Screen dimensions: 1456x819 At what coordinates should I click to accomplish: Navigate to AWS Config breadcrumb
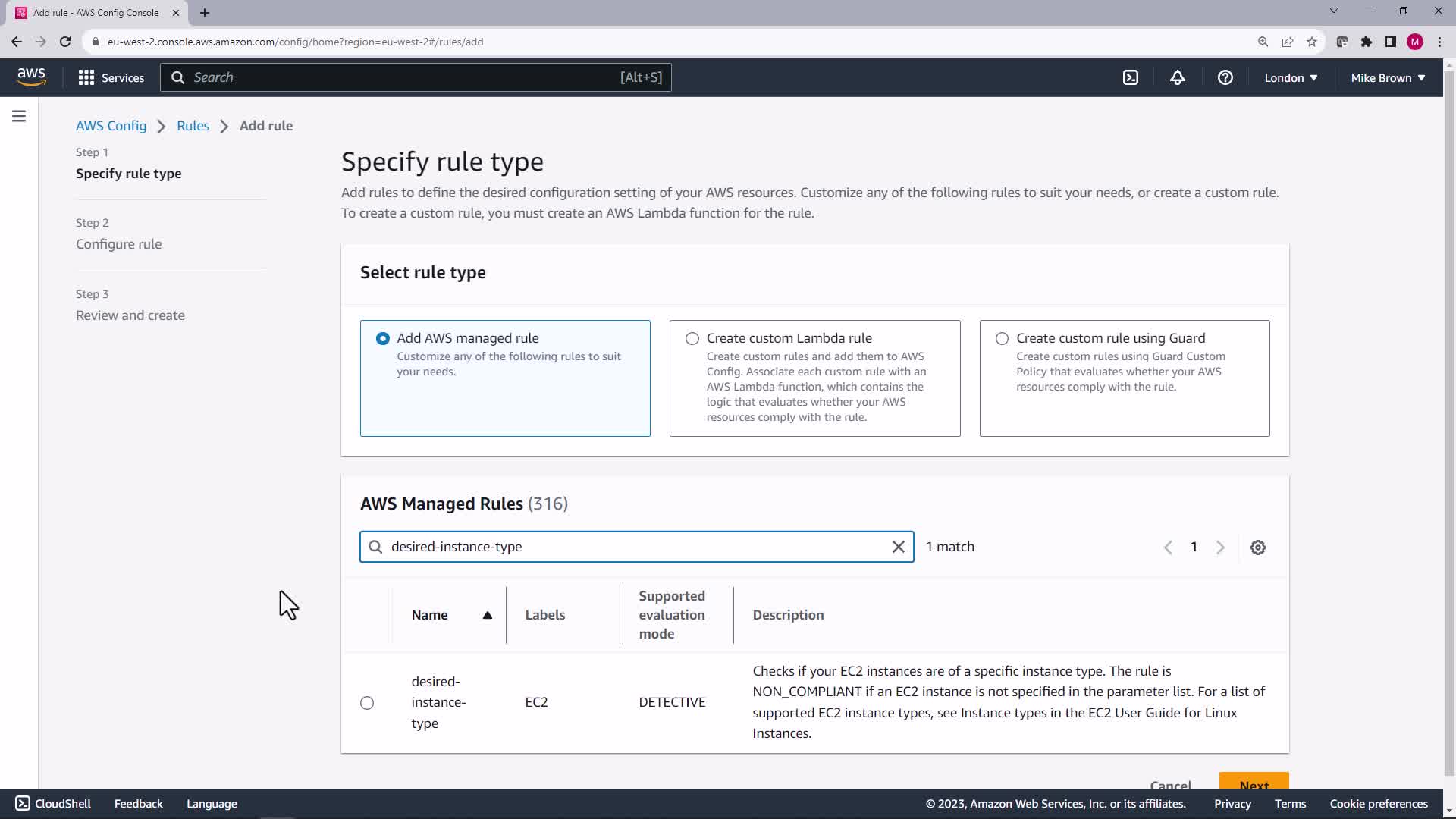click(x=111, y=126)
